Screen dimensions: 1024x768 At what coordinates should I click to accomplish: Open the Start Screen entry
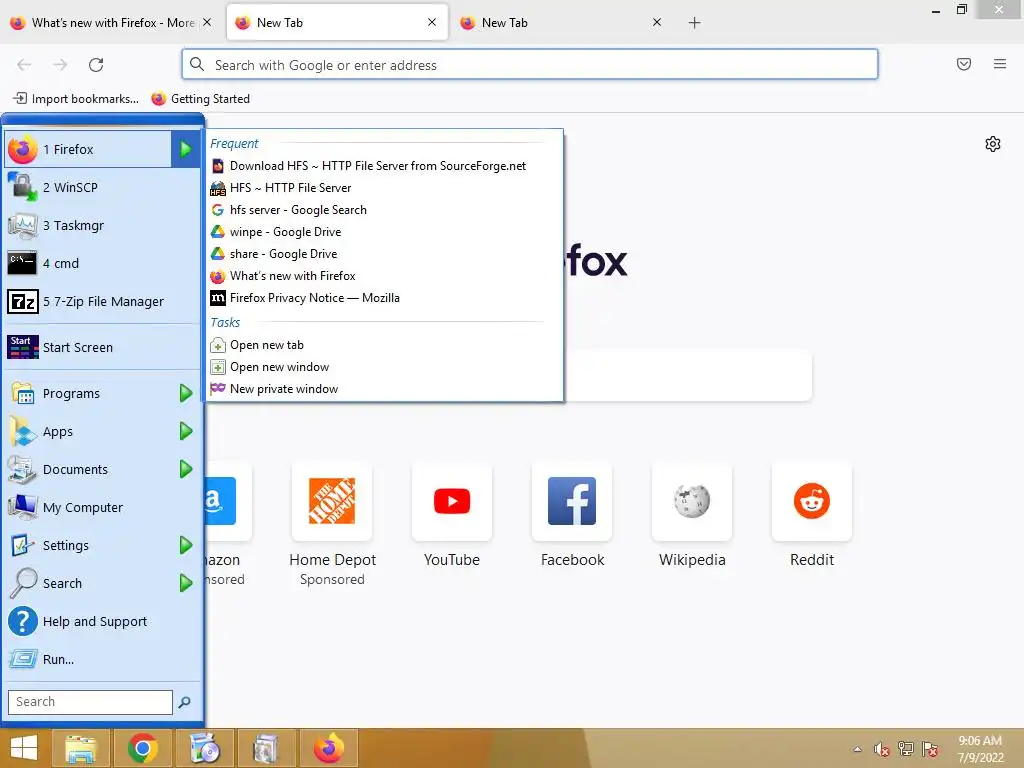(x=103, y=347)
